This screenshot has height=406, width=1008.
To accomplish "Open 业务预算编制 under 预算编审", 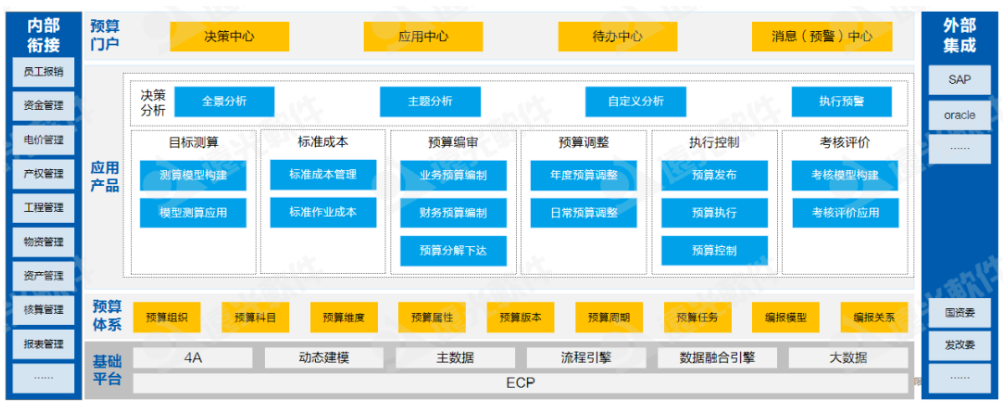I will (x=454, y=175).
